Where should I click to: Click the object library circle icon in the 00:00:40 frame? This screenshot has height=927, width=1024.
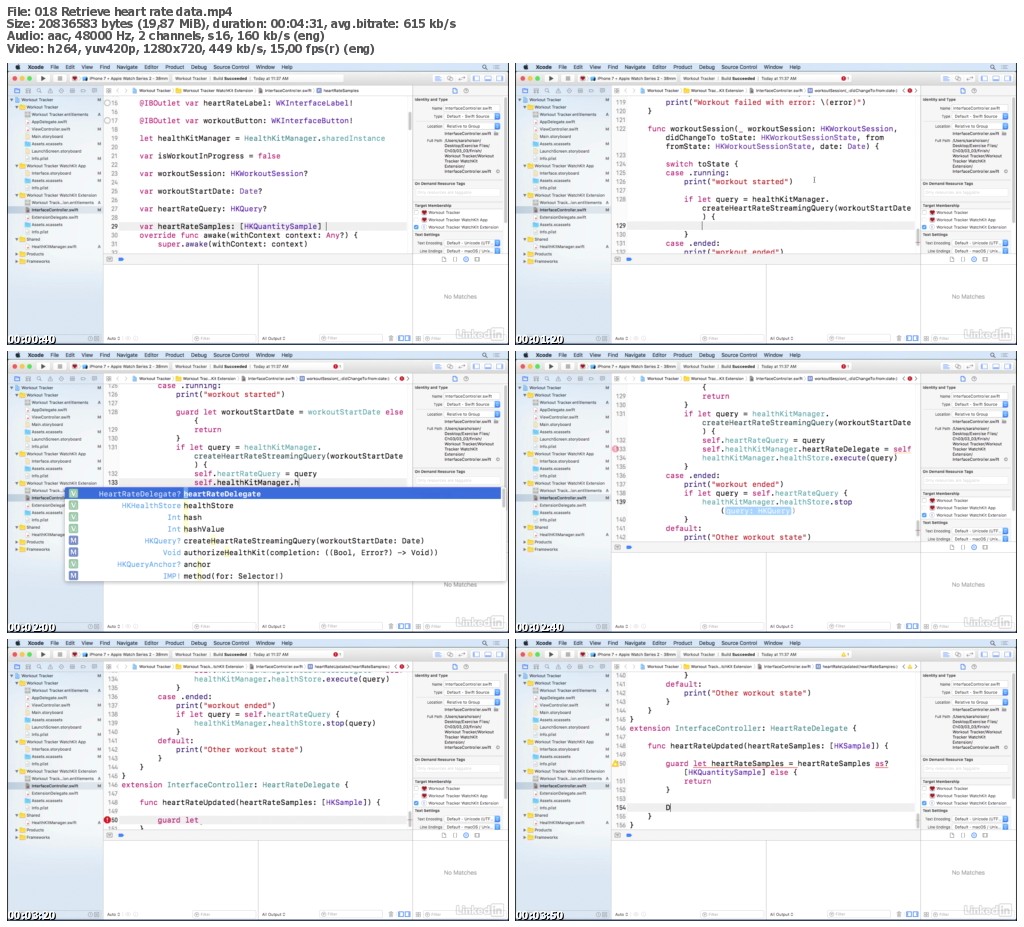tap(466, 259)
